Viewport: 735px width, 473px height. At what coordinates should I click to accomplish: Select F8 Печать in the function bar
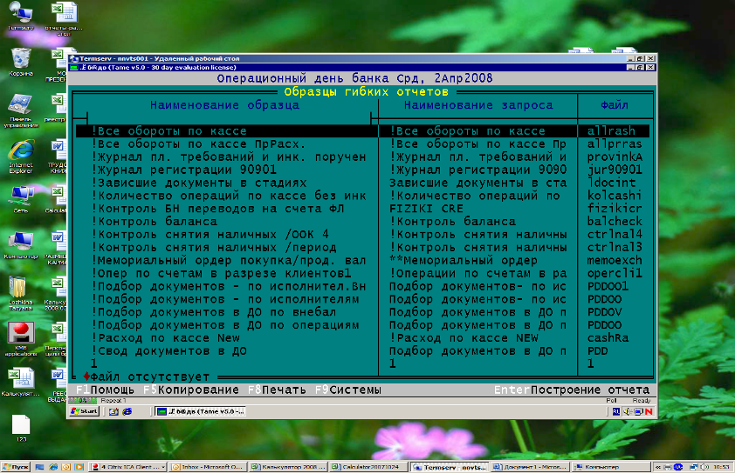tap(277, 390)
